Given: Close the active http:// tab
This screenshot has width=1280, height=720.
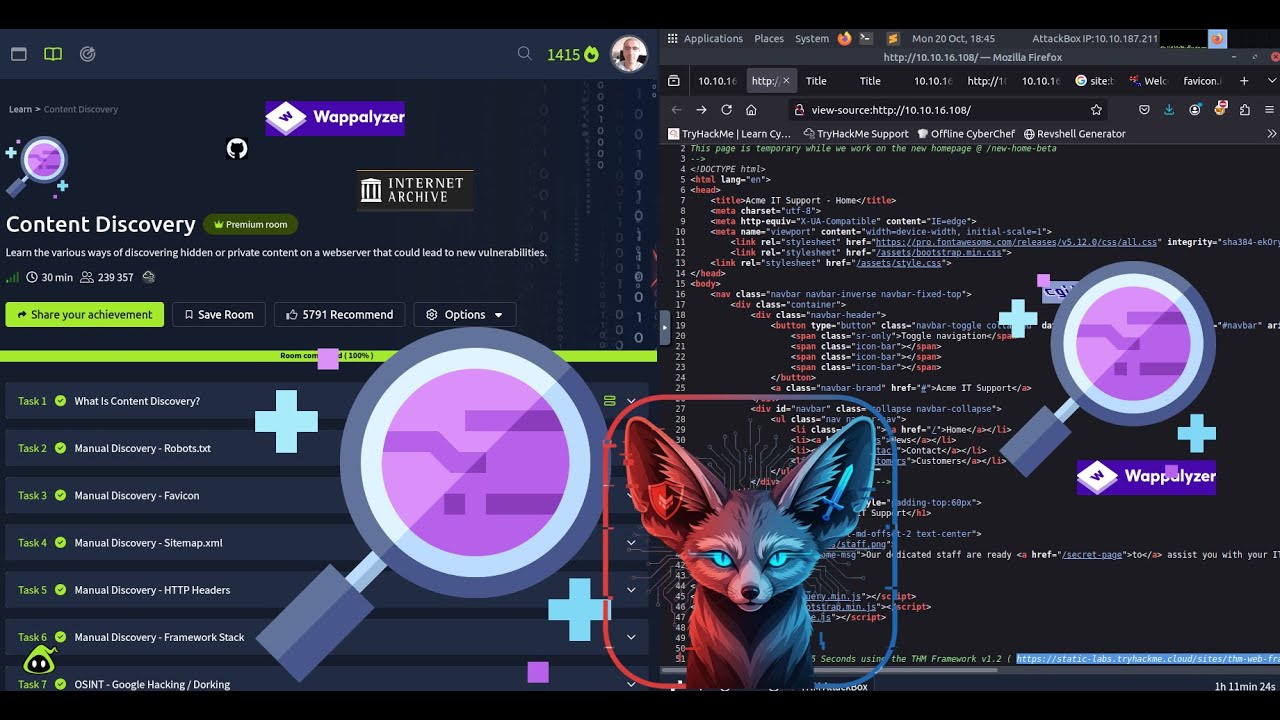Looking at the screenshot, I should tap(786, 81).
